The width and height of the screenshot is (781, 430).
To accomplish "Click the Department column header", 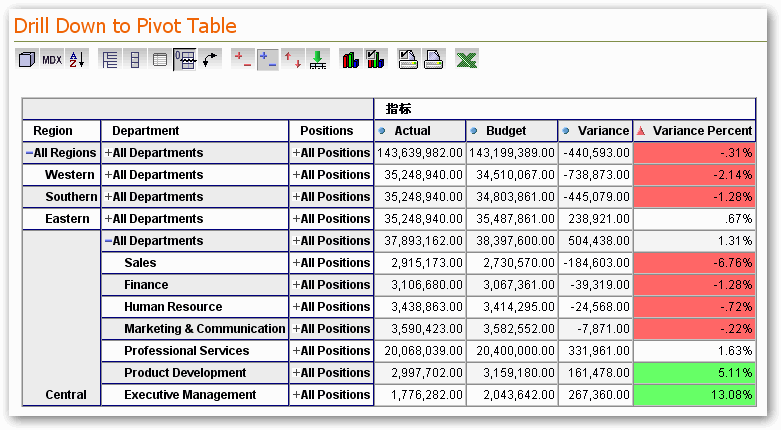I will coord(195,131).
